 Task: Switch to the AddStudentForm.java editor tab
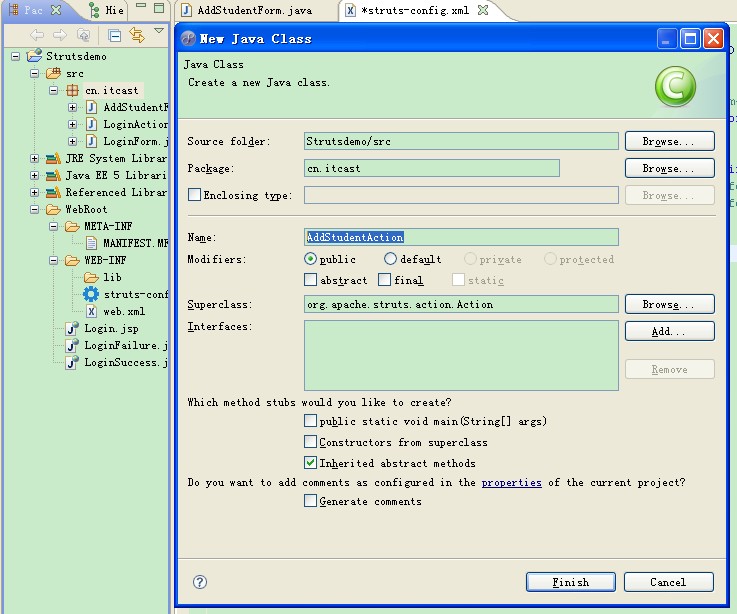pyautogui.click(x=247, y=10)
